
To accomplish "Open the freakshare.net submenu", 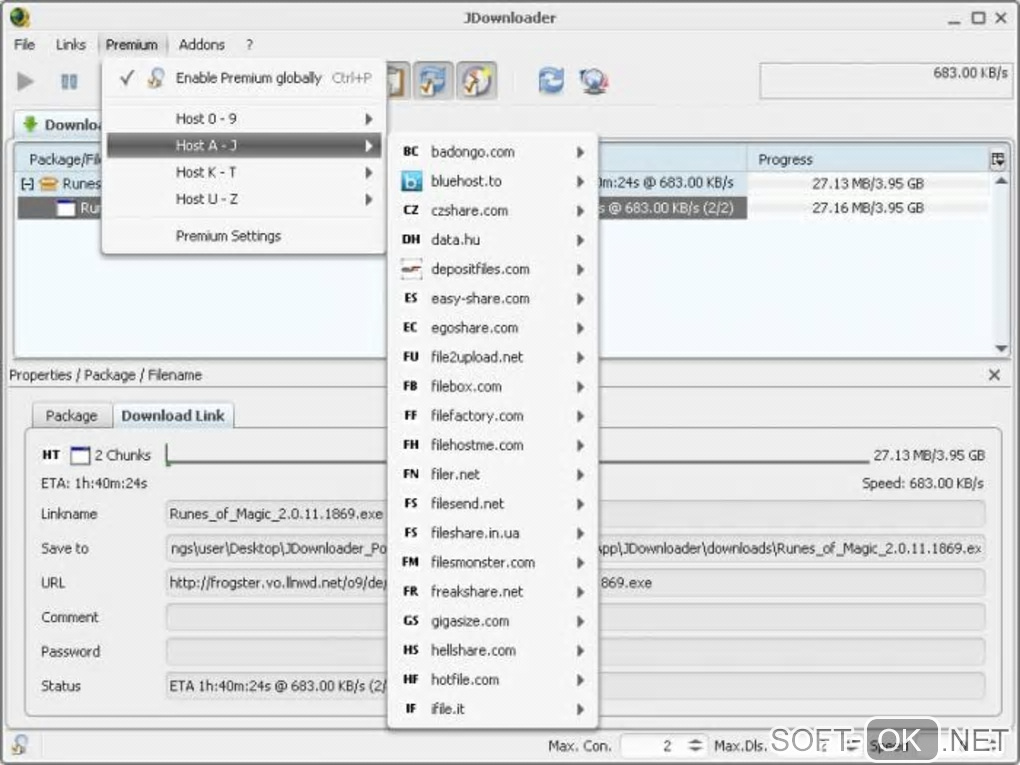I will [492, 592].
